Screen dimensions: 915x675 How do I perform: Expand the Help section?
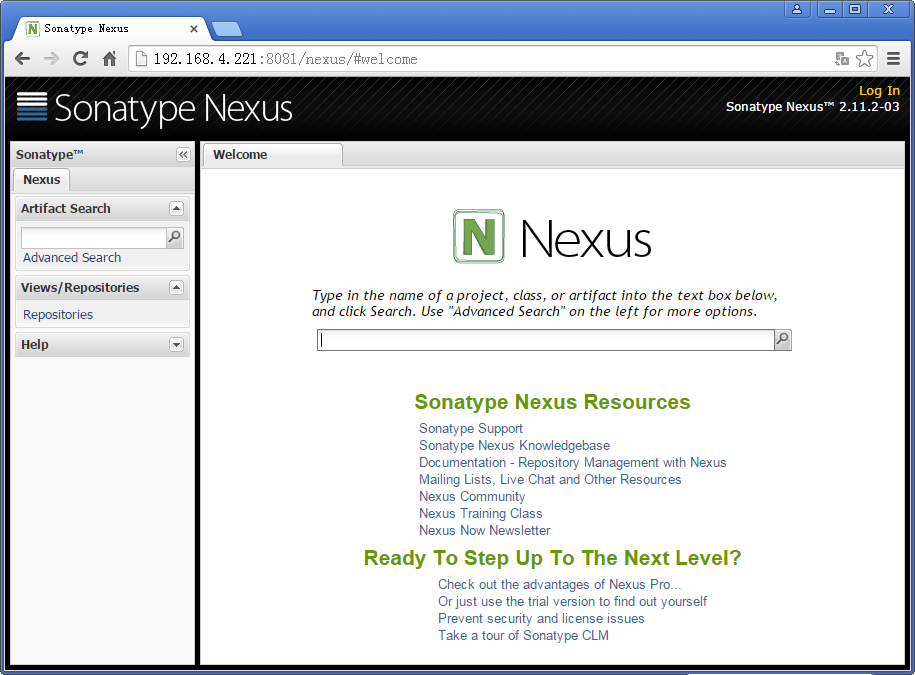pyautogui.click(x=176, y=345)
